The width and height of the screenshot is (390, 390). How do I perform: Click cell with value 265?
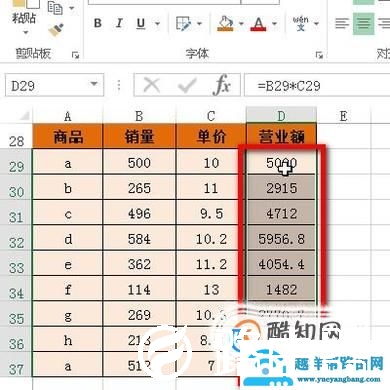139,188
